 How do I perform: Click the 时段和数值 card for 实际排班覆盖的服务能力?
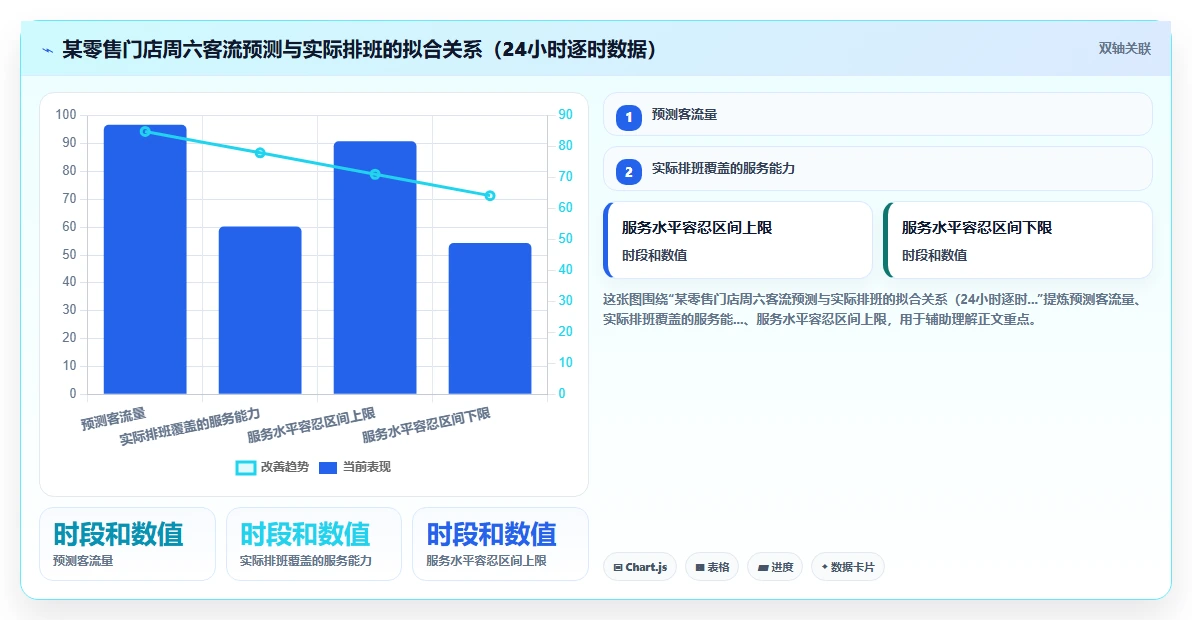click(313, 544)
